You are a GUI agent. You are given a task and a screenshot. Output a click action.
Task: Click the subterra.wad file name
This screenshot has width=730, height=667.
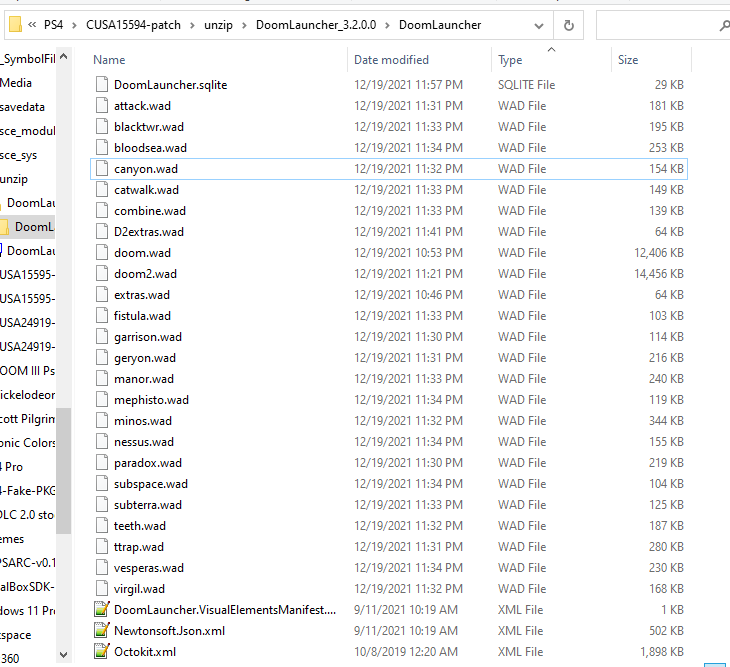pyautogui.click(x=148, y=504)
